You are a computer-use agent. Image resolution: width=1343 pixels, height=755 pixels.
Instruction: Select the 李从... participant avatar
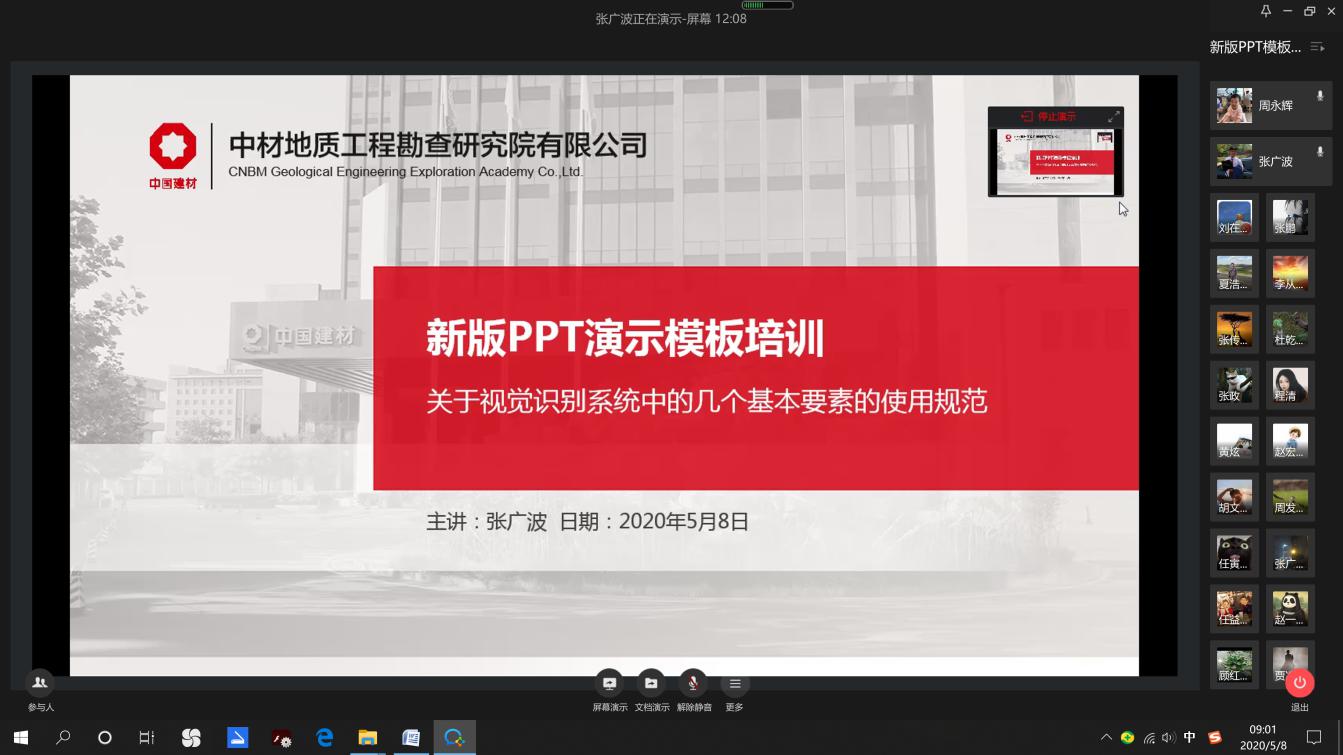click(x=1290, y=273)
